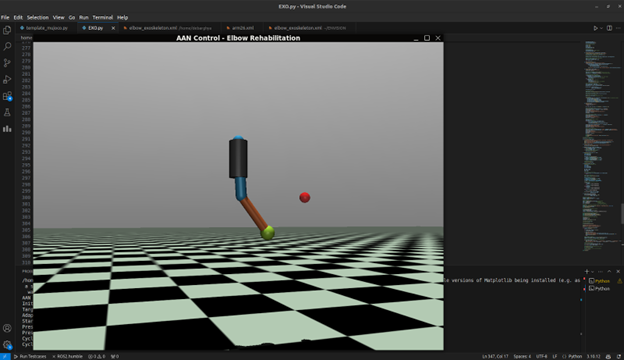Click the Run Python File play button
The width and height of the screenshot is (624, 360).
click(x=595, y=28)
